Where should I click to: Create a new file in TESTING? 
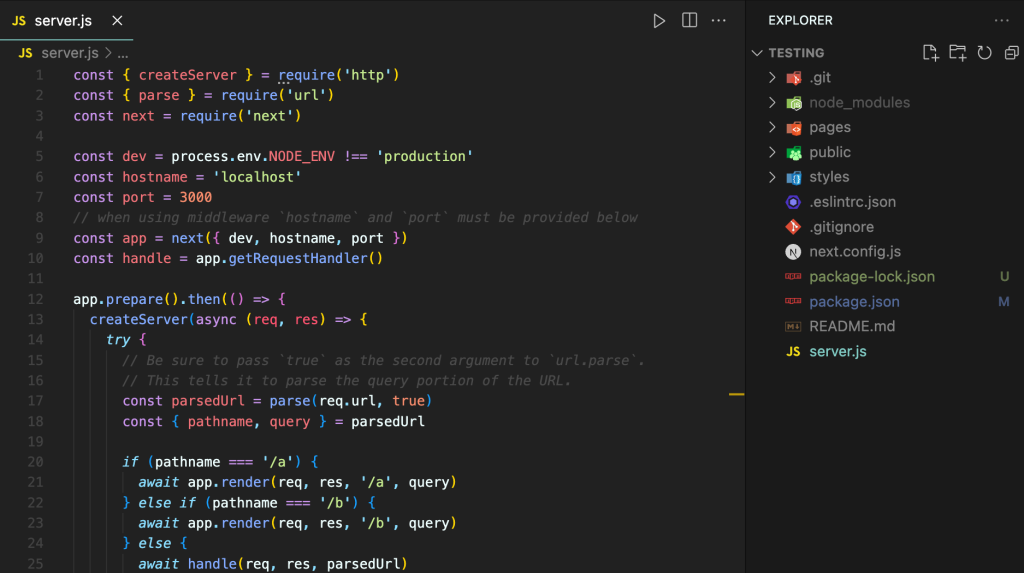[931, 53]
